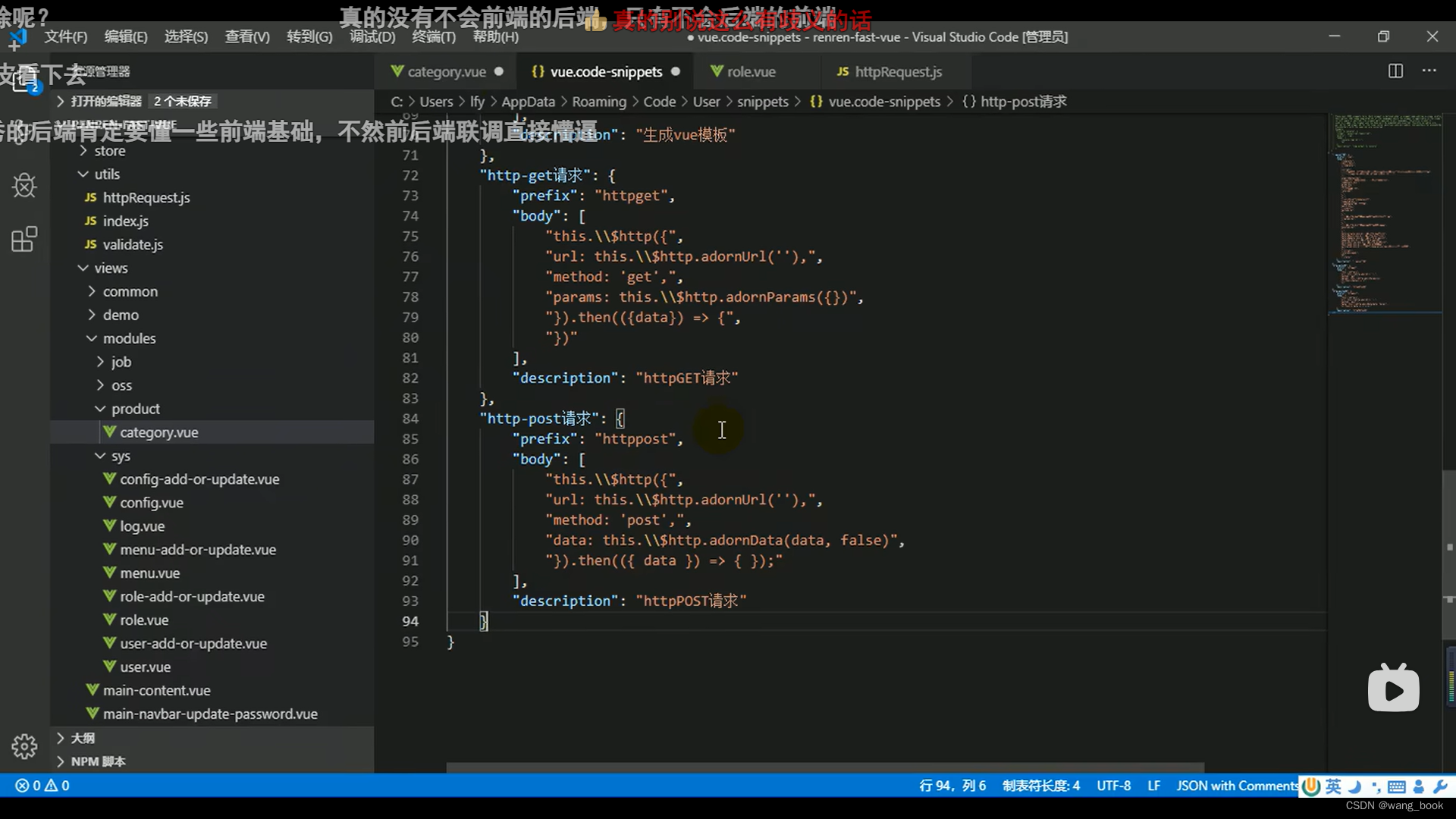The height and width of the screenshot is (819, 1456).
Task: Click the errors and warnings status icon
Action: coord(42,786)
